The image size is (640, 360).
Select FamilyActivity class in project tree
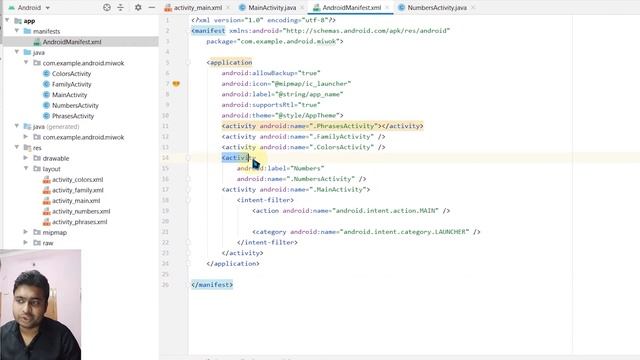pos(71,84)
